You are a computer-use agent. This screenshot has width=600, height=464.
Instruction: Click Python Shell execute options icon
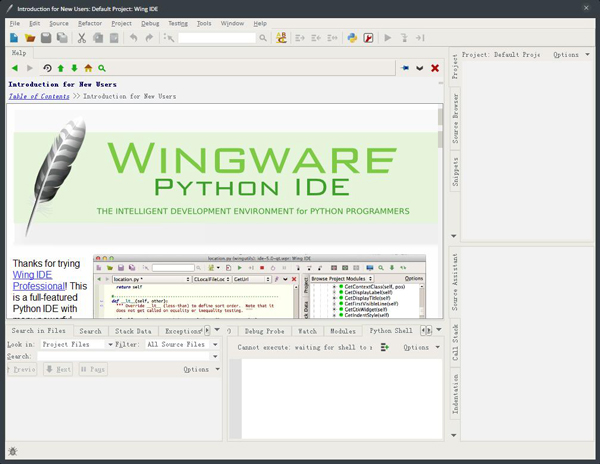[x=385, y=347]
